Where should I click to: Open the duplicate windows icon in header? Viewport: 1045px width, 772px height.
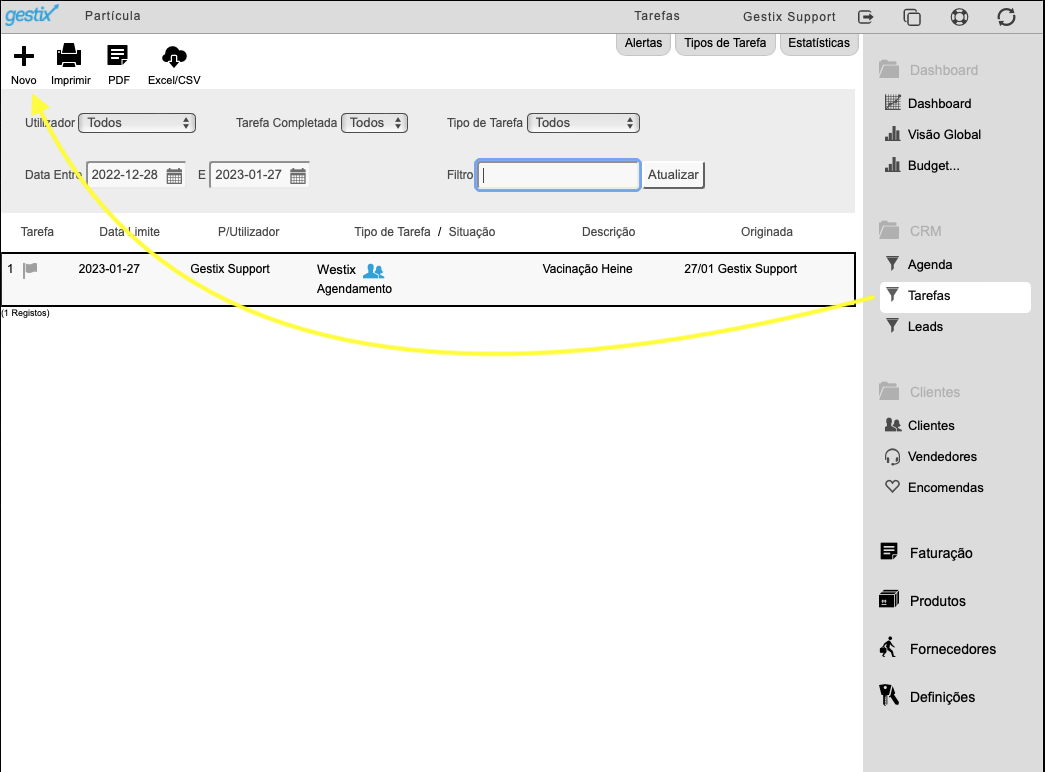click(912, 17)
